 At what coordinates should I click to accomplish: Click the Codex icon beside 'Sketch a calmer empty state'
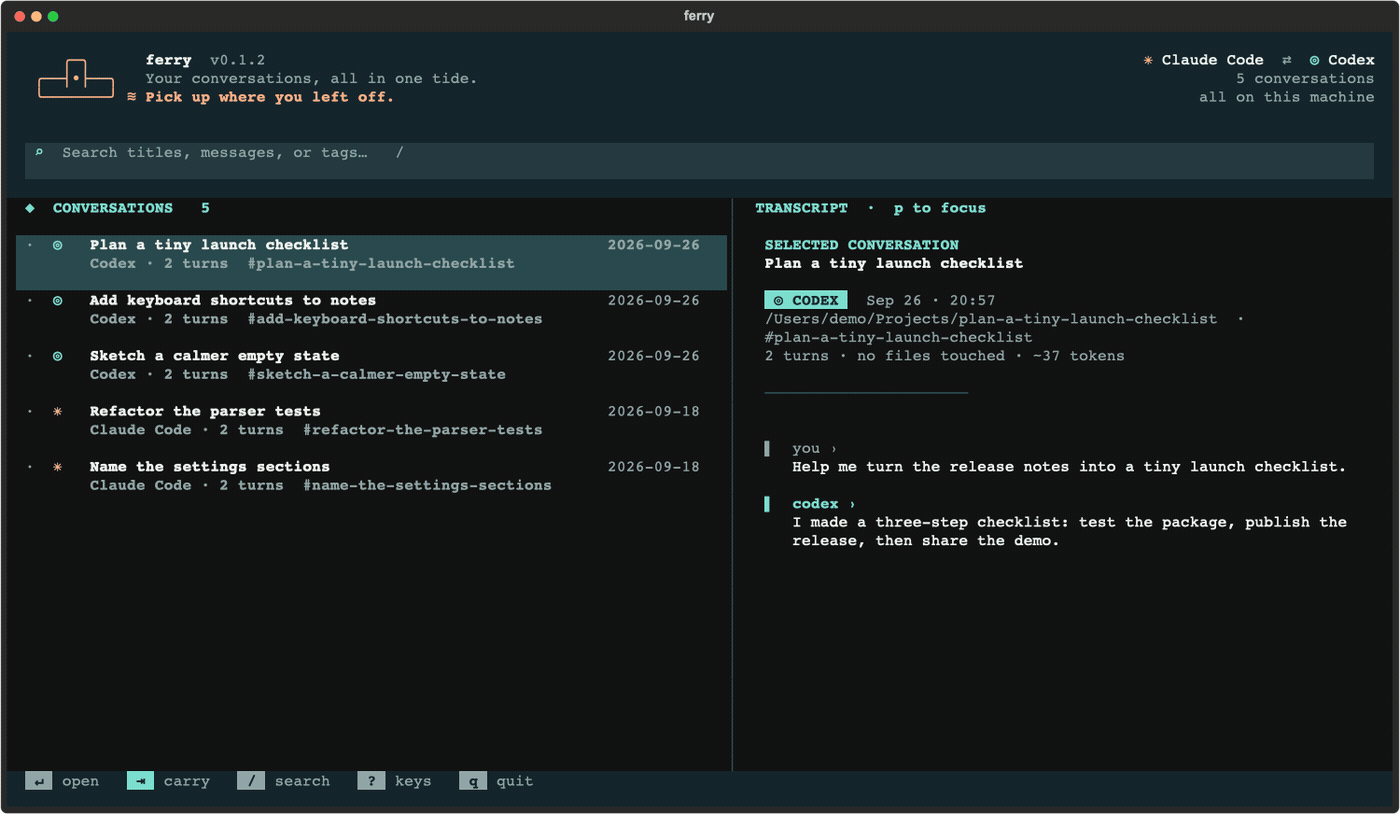pos(58,356)
